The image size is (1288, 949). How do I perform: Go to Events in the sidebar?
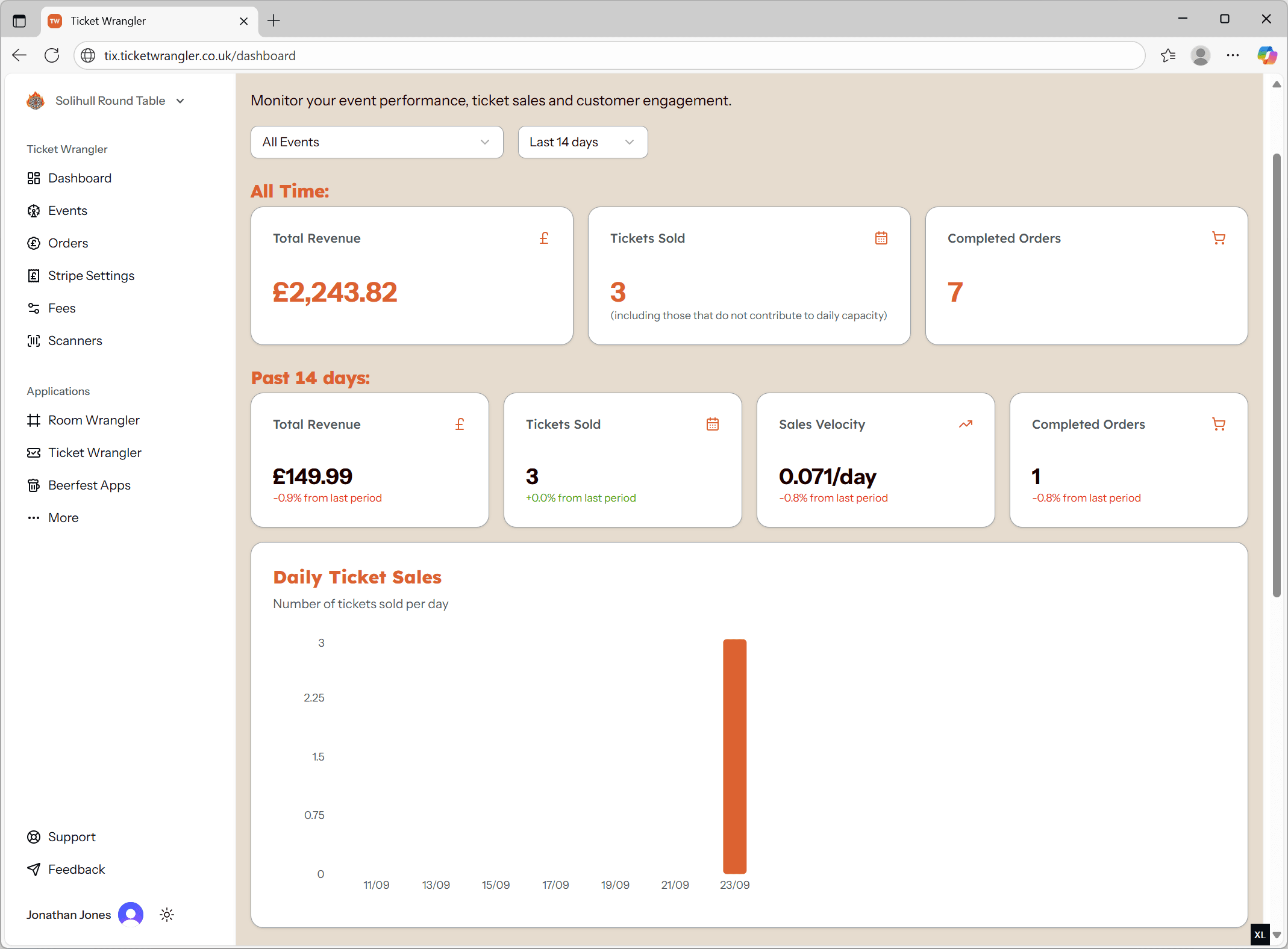67,211
